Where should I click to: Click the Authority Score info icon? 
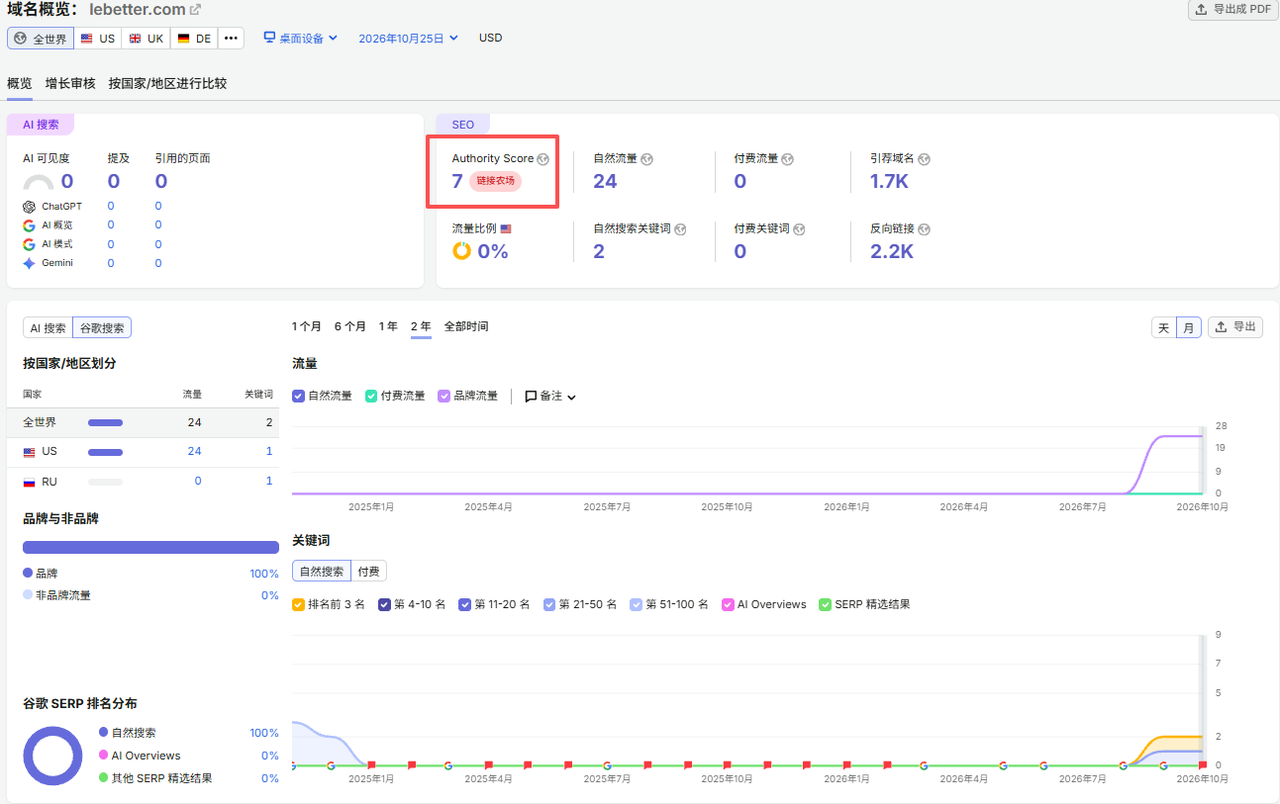click(x=543, y=159)
